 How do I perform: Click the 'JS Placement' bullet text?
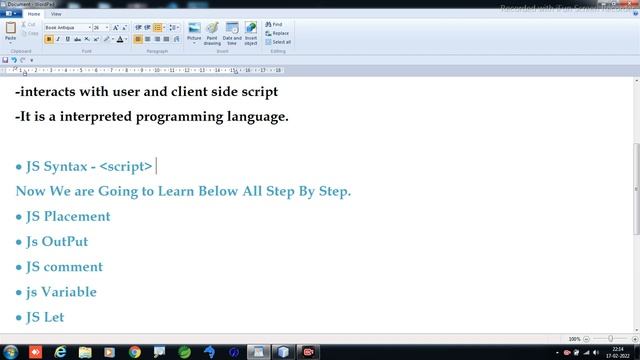(68, 216)
